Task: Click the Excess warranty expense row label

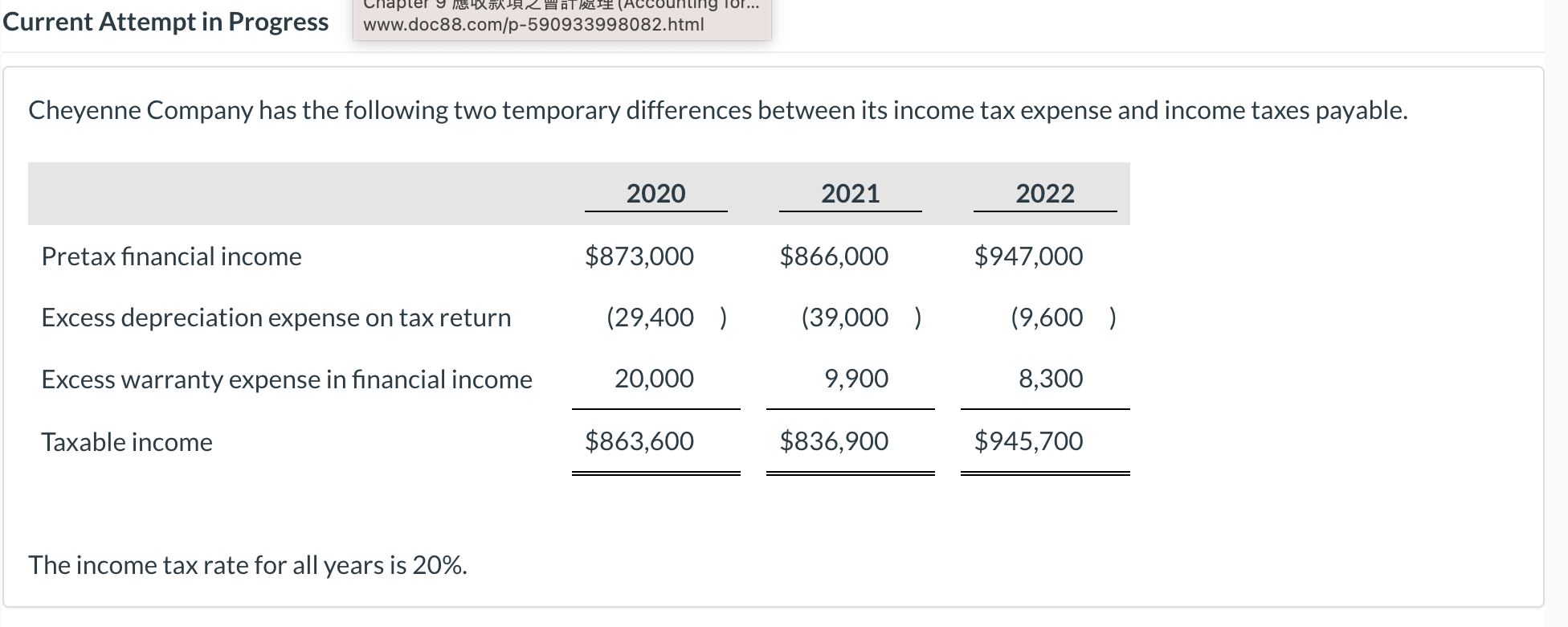Action: point(286,379)
